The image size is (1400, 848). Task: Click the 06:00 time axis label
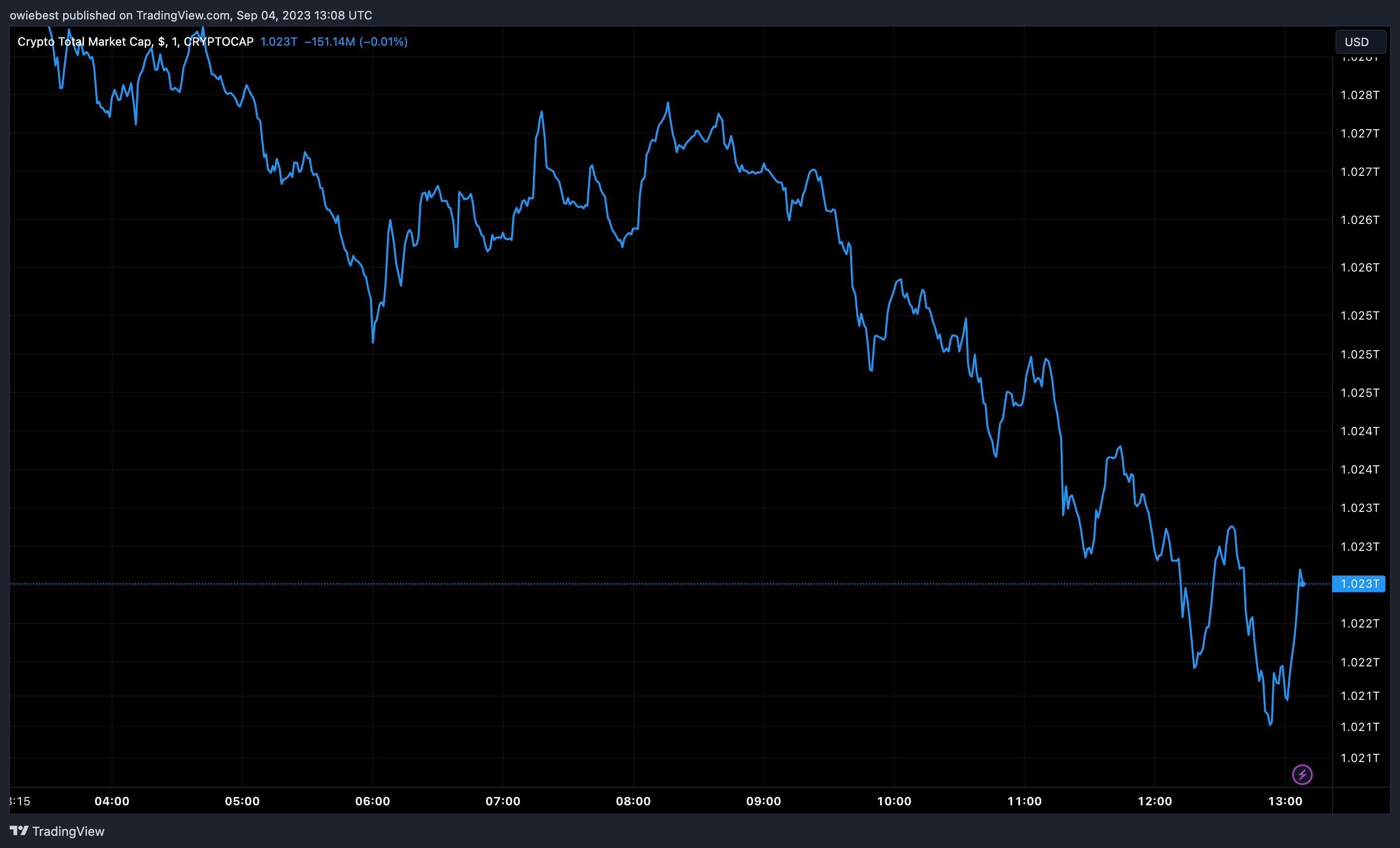(373, 801)
